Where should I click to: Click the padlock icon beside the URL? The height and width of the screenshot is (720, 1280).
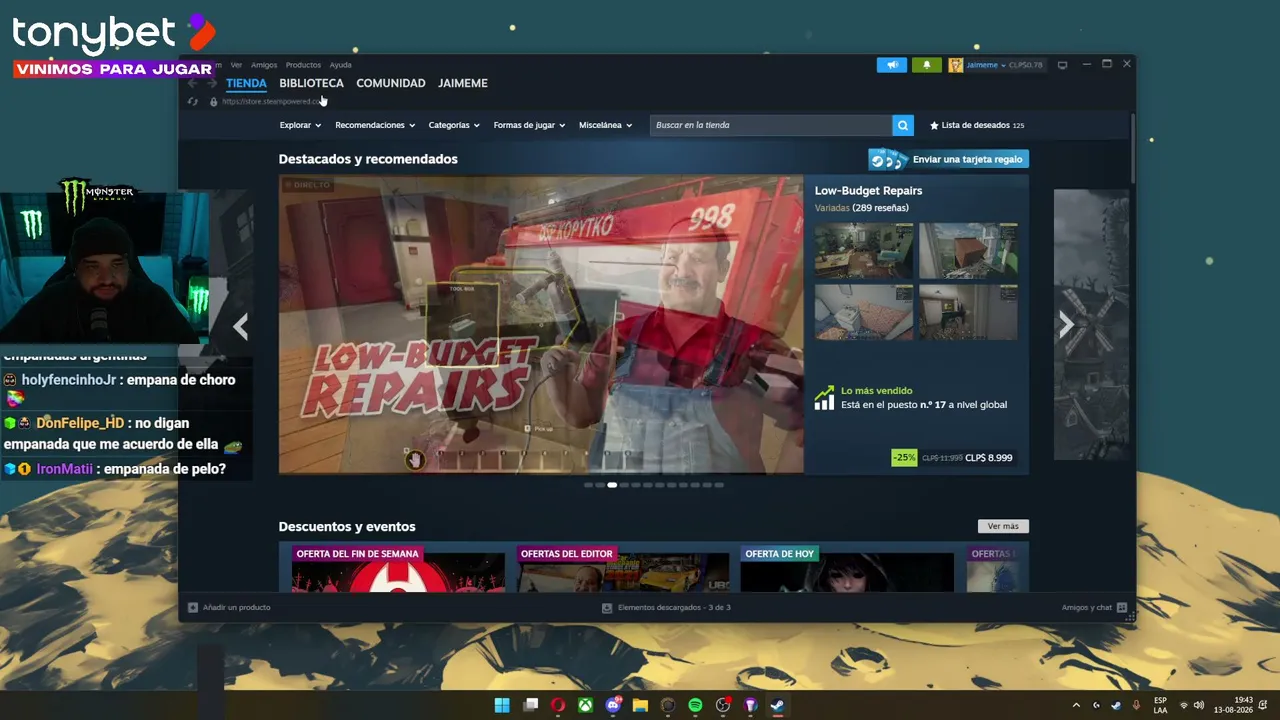213,101
